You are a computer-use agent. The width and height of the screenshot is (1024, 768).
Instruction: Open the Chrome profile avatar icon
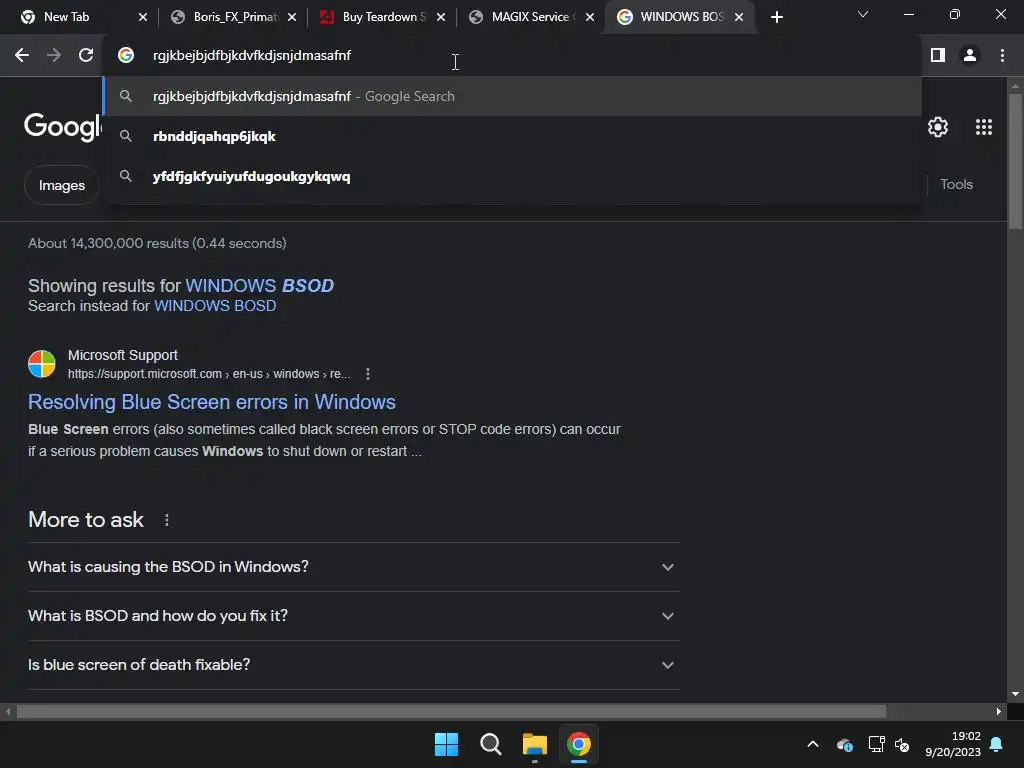[x=970, y=56]
